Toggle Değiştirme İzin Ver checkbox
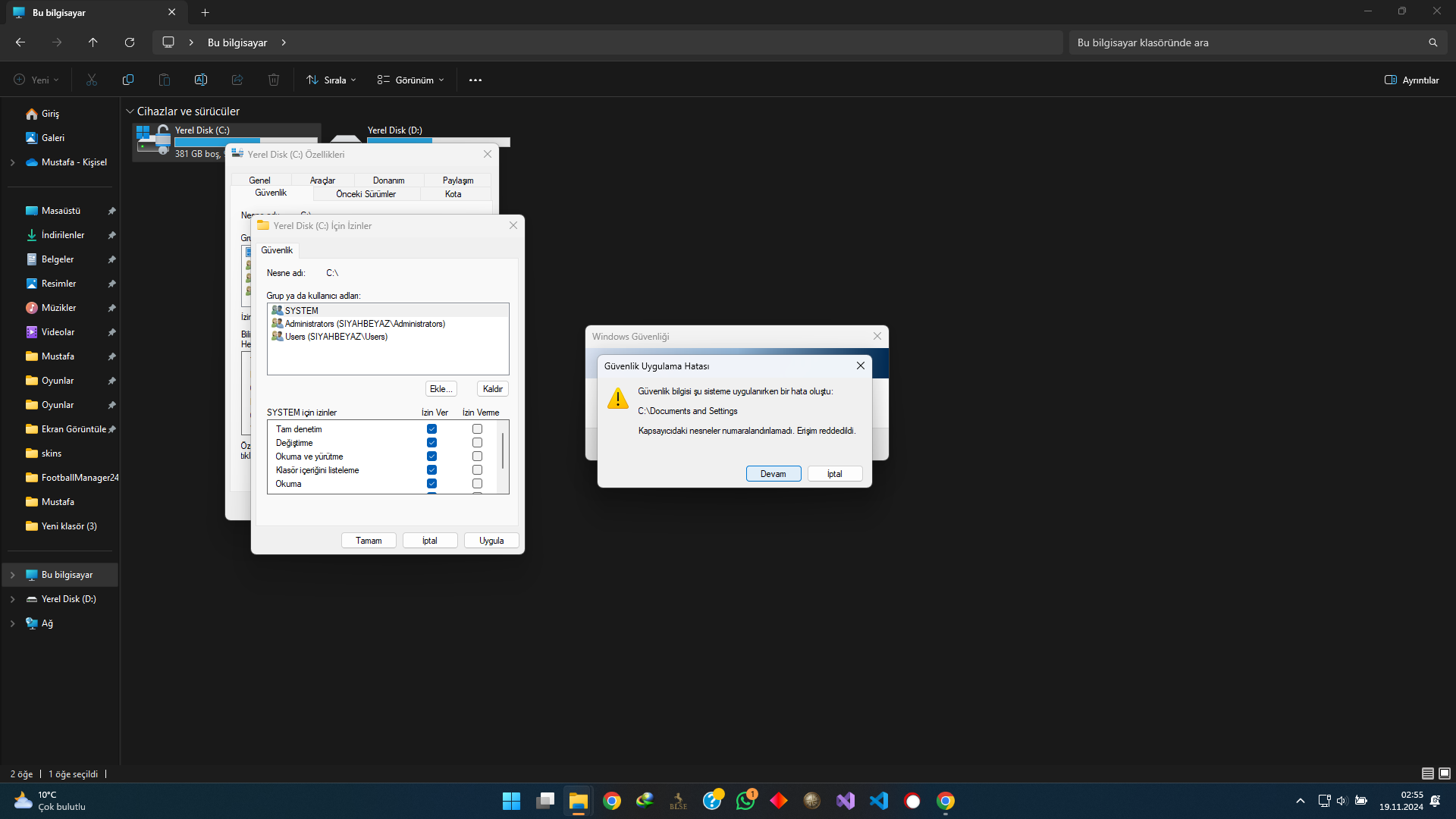1456x819 pixels. tap(431, 443)
